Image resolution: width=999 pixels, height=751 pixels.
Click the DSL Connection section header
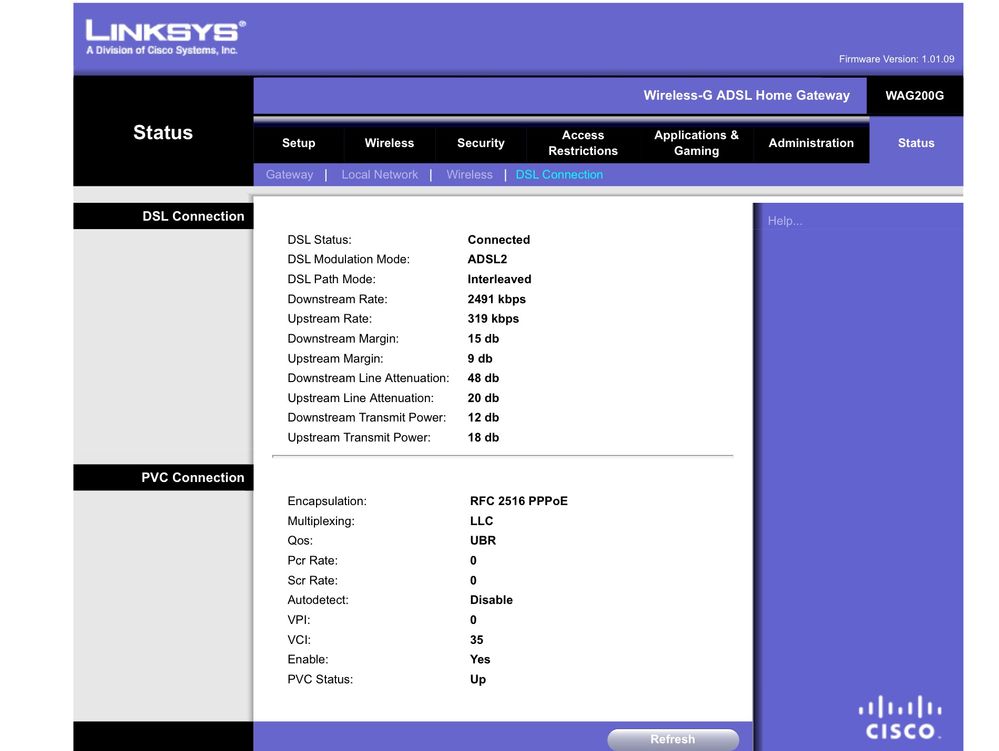(x=163, y=216)
